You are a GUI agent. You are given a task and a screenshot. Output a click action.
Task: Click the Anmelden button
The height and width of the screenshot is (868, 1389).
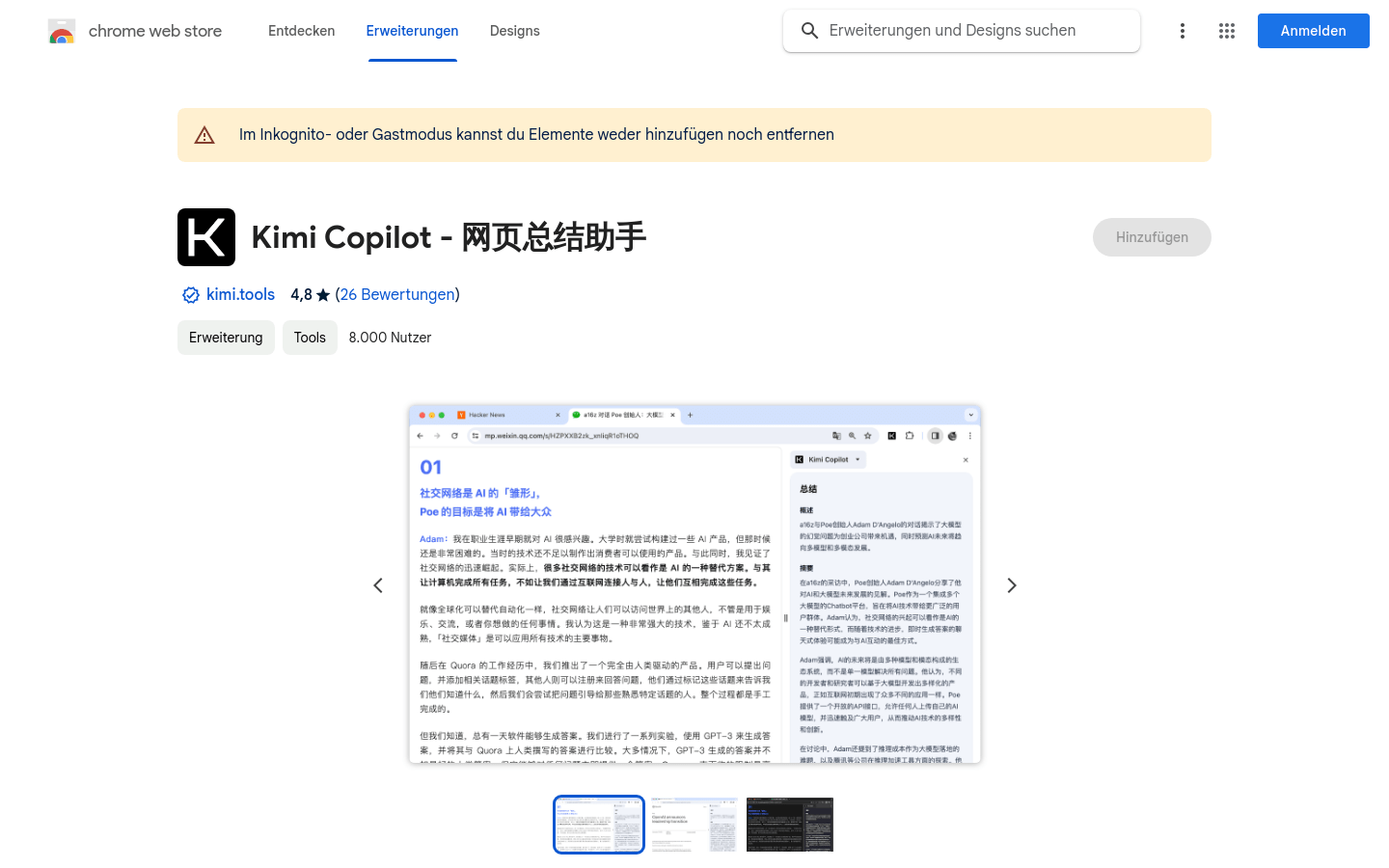[1314, 31]
